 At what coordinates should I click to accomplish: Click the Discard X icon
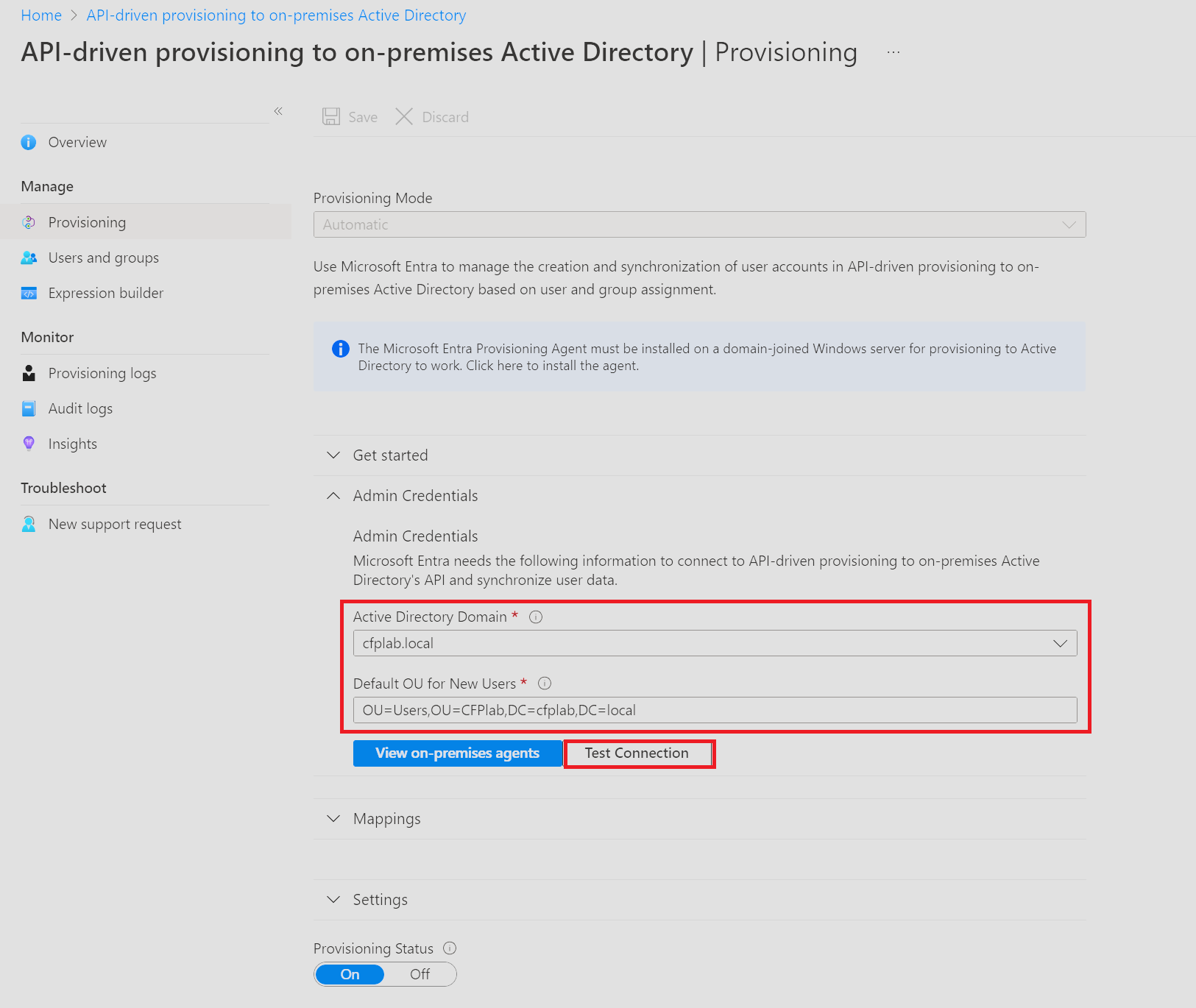[x=404, y=116]
